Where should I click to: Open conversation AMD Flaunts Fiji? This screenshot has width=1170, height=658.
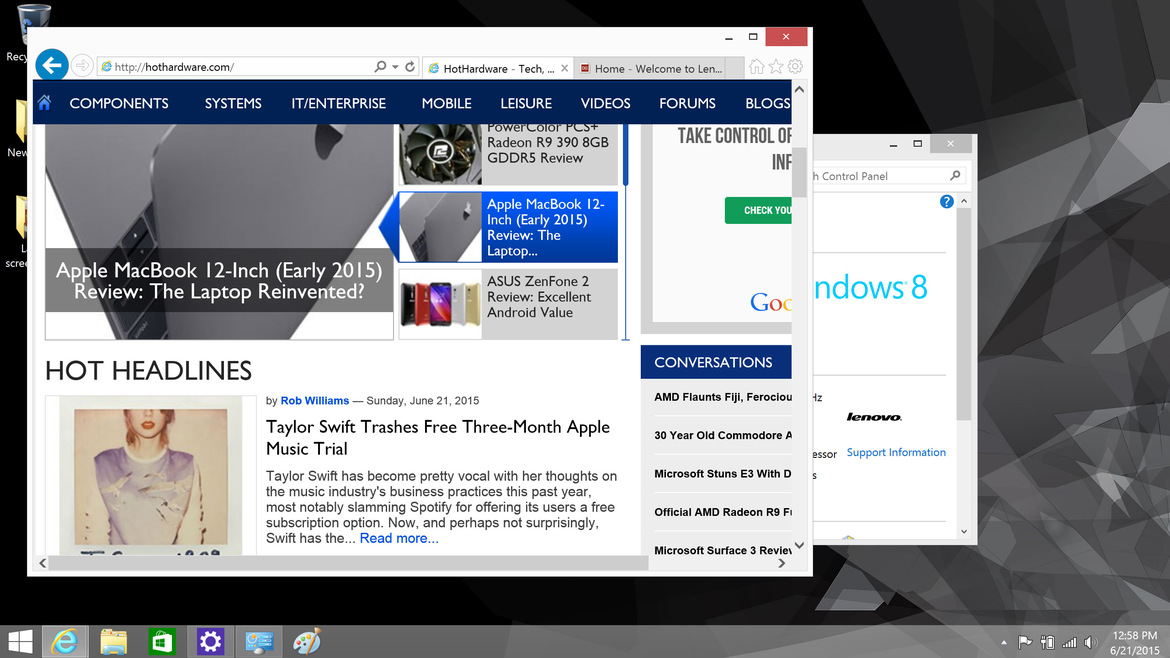[722, 397]
